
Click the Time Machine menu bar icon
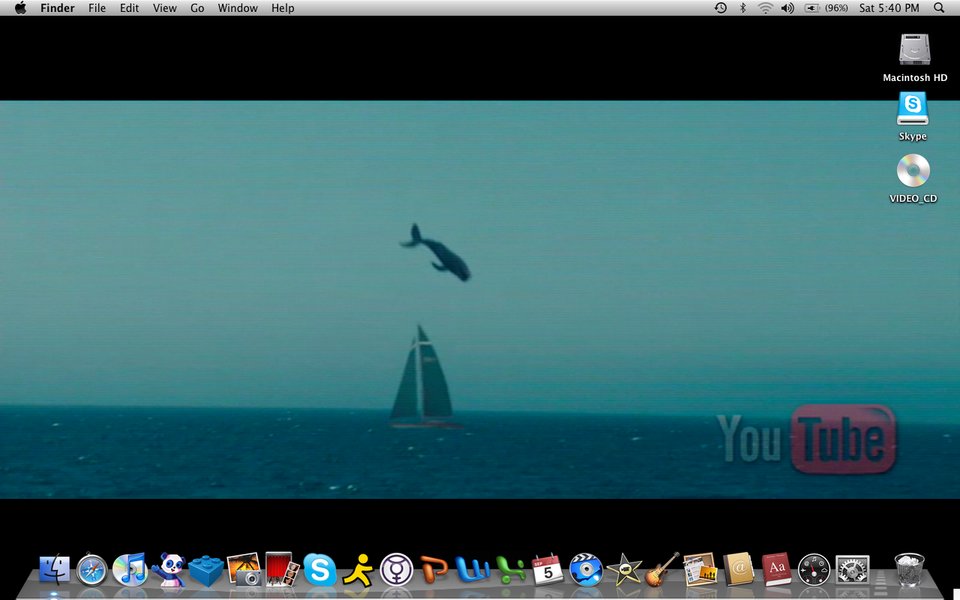pyautogui.click(x=721, y=8)
